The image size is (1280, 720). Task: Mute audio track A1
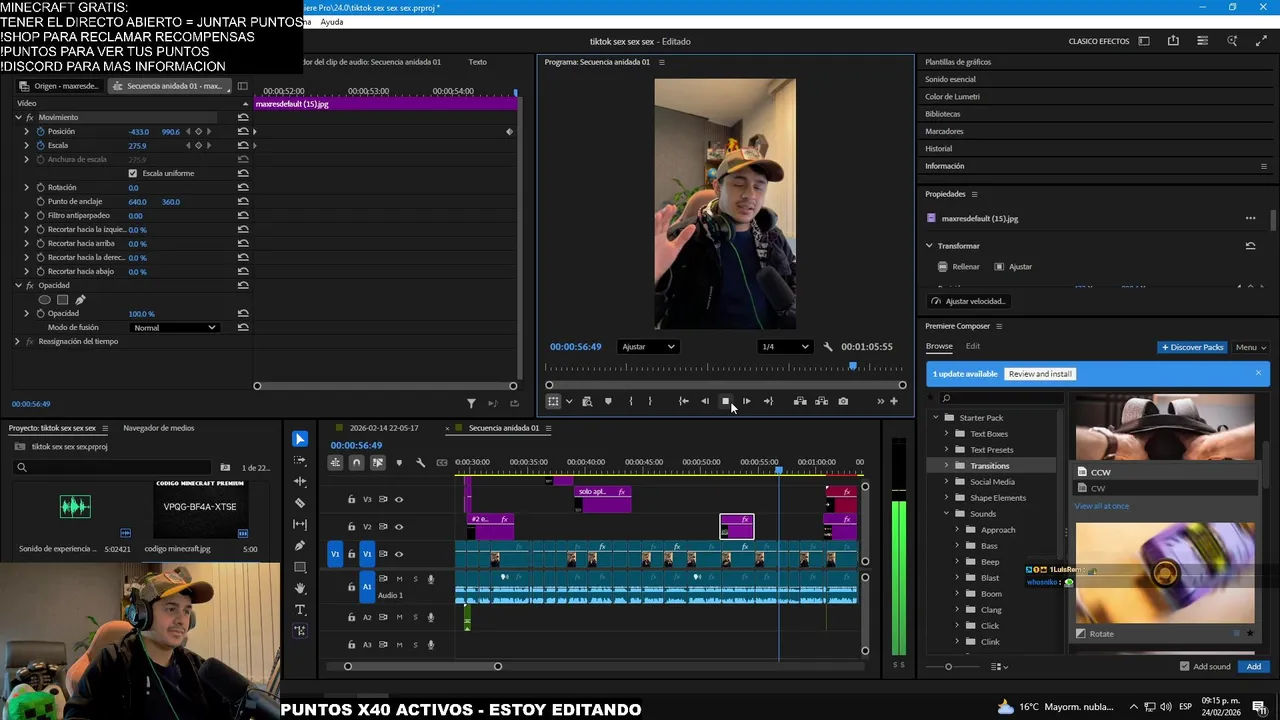click(x=399, y=579)
